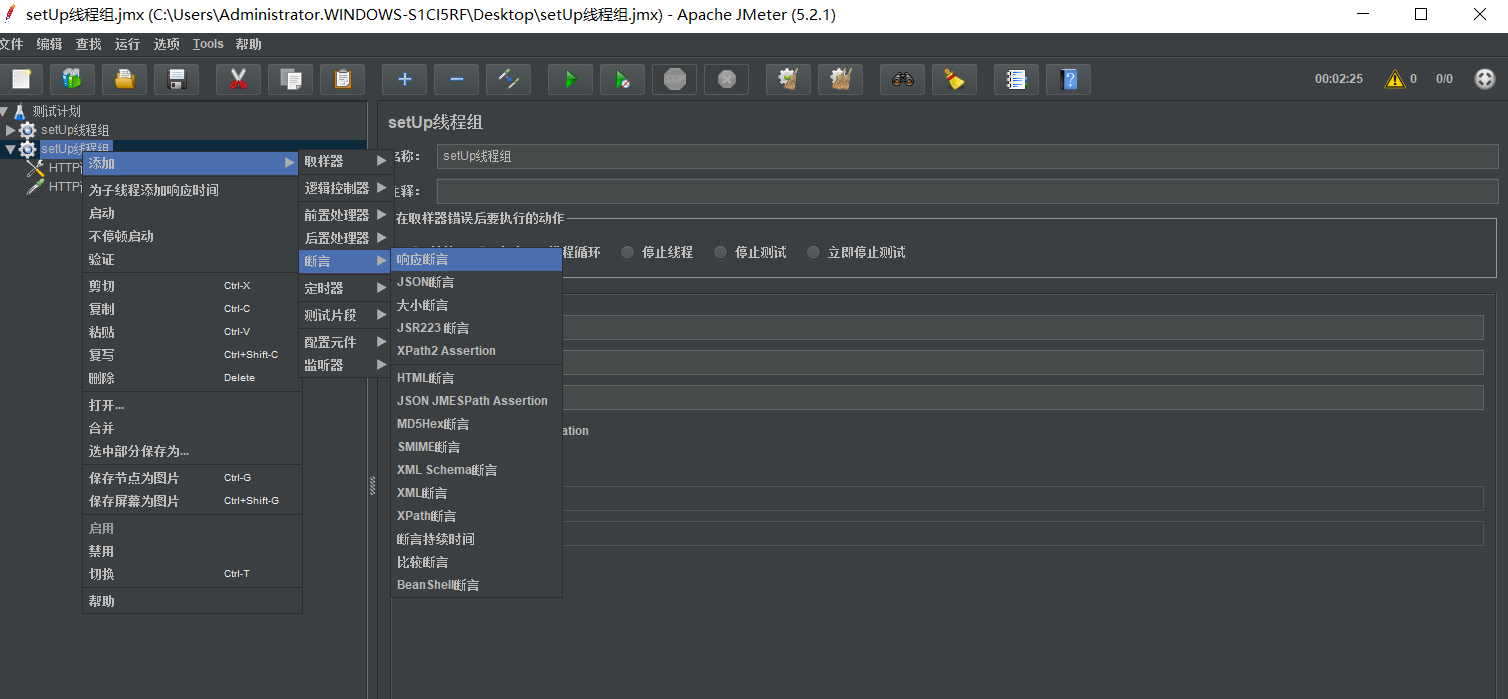This screenshot has width=1508, height=699.
Task: Open the 测试片段 submenu
Action: point(346,315)
